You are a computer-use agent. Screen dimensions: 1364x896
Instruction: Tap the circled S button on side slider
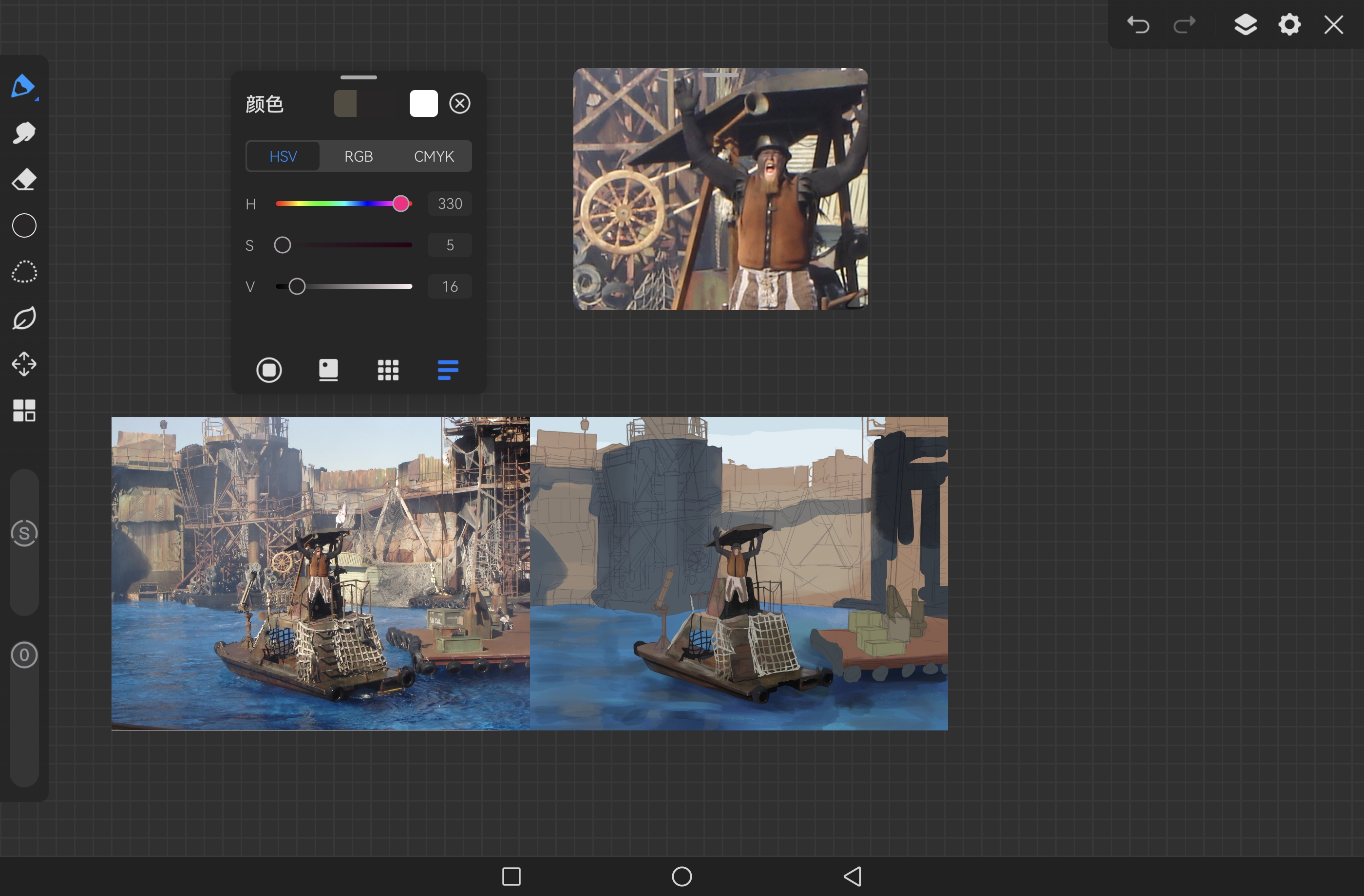point(24,533)
